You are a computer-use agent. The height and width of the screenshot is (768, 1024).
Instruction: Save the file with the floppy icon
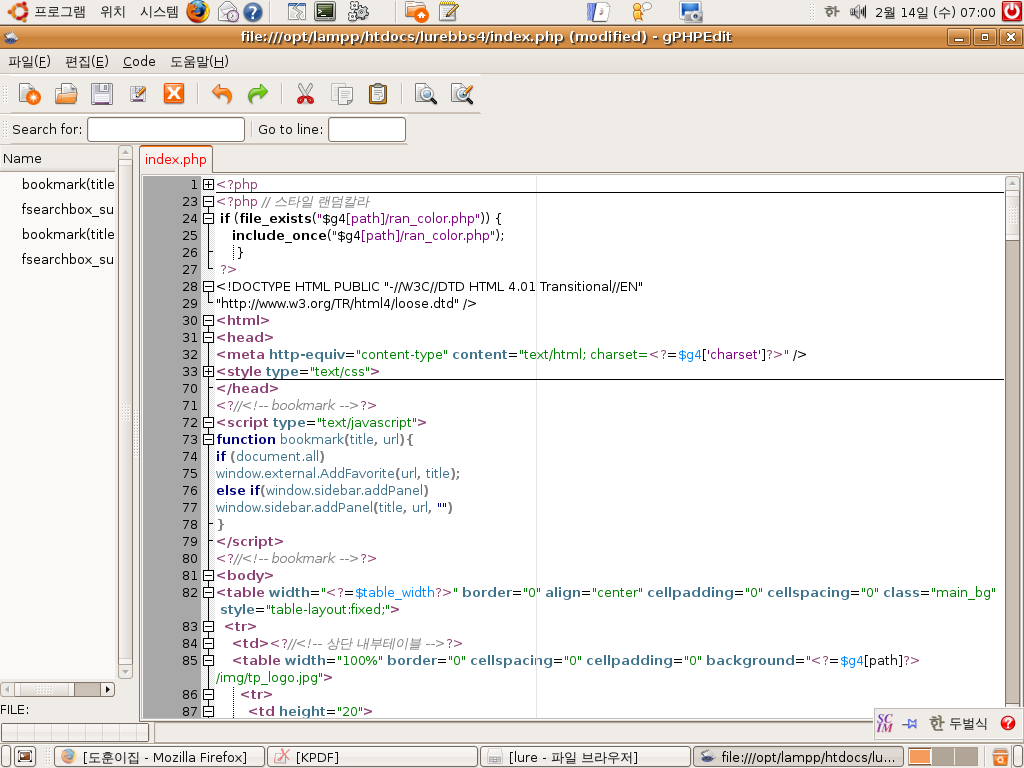click(102, 94)
